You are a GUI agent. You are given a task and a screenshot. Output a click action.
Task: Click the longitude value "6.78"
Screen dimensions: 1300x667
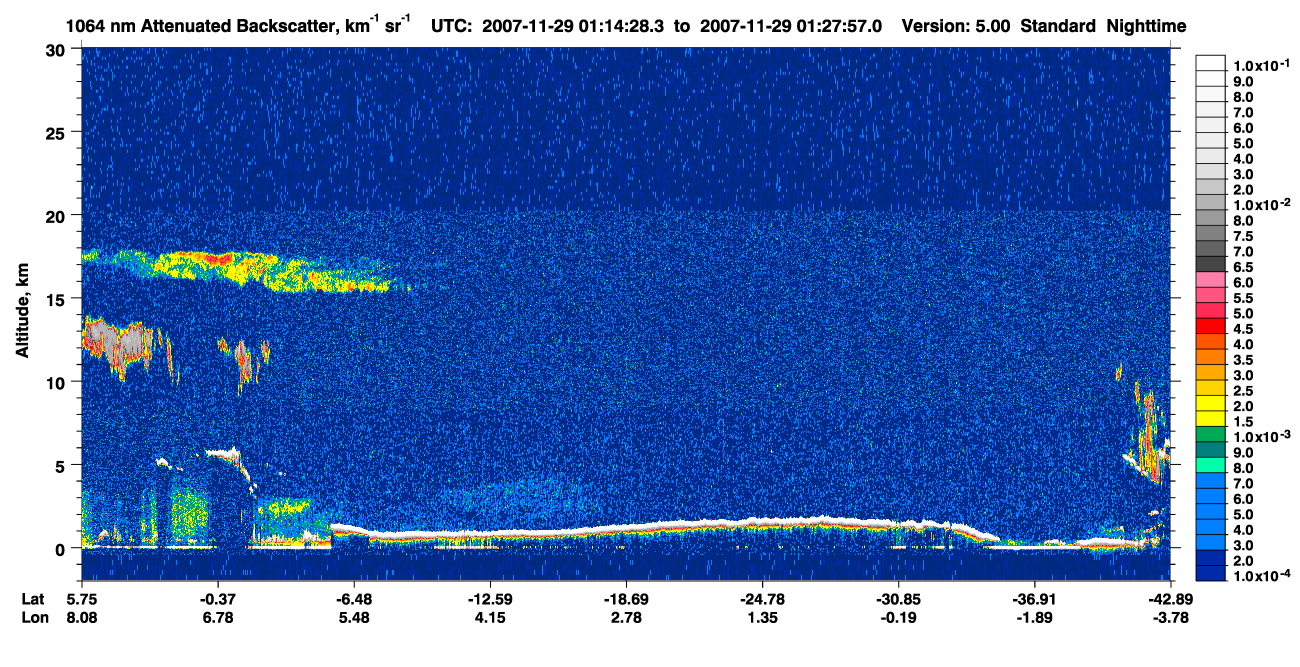(218, 617)
